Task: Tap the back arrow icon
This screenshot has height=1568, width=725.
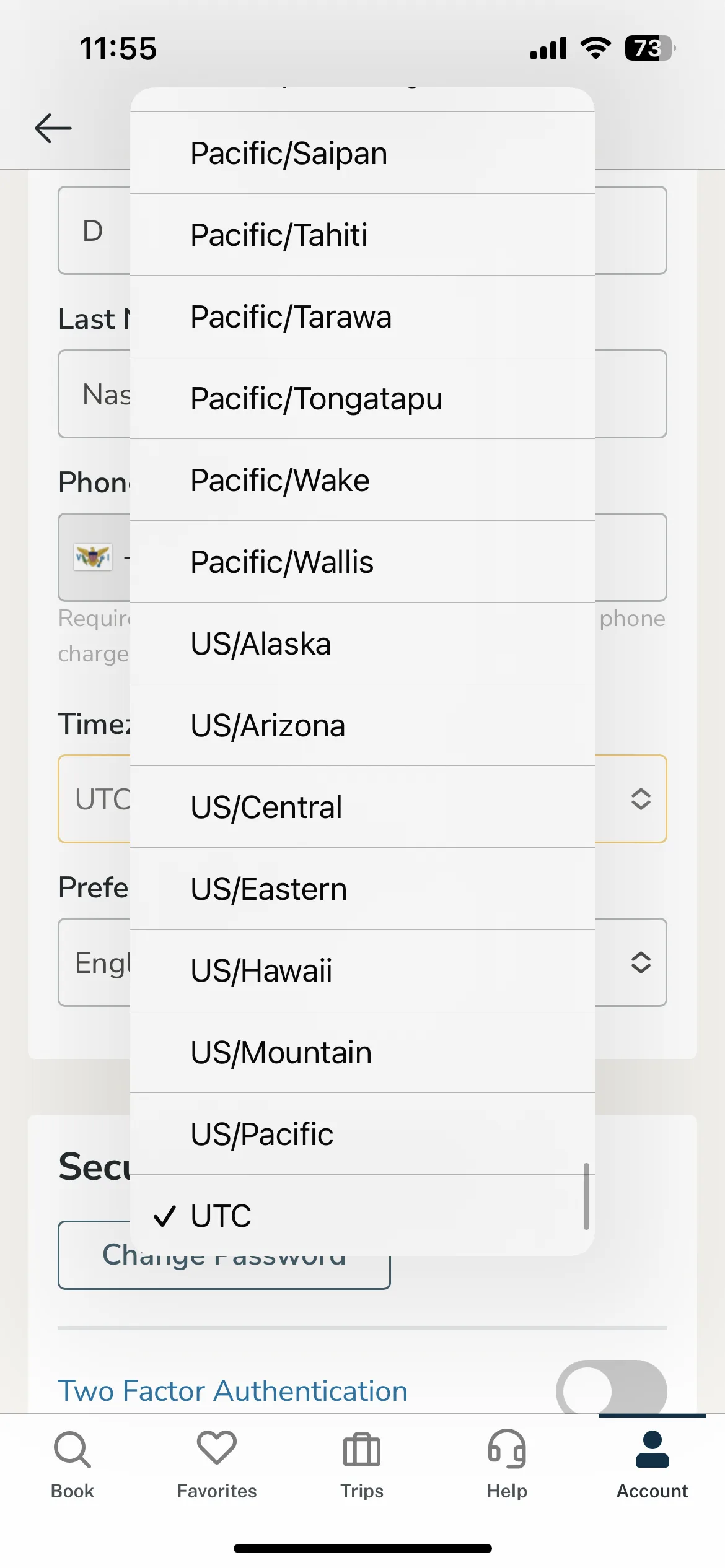Action: tap(53, 128)
